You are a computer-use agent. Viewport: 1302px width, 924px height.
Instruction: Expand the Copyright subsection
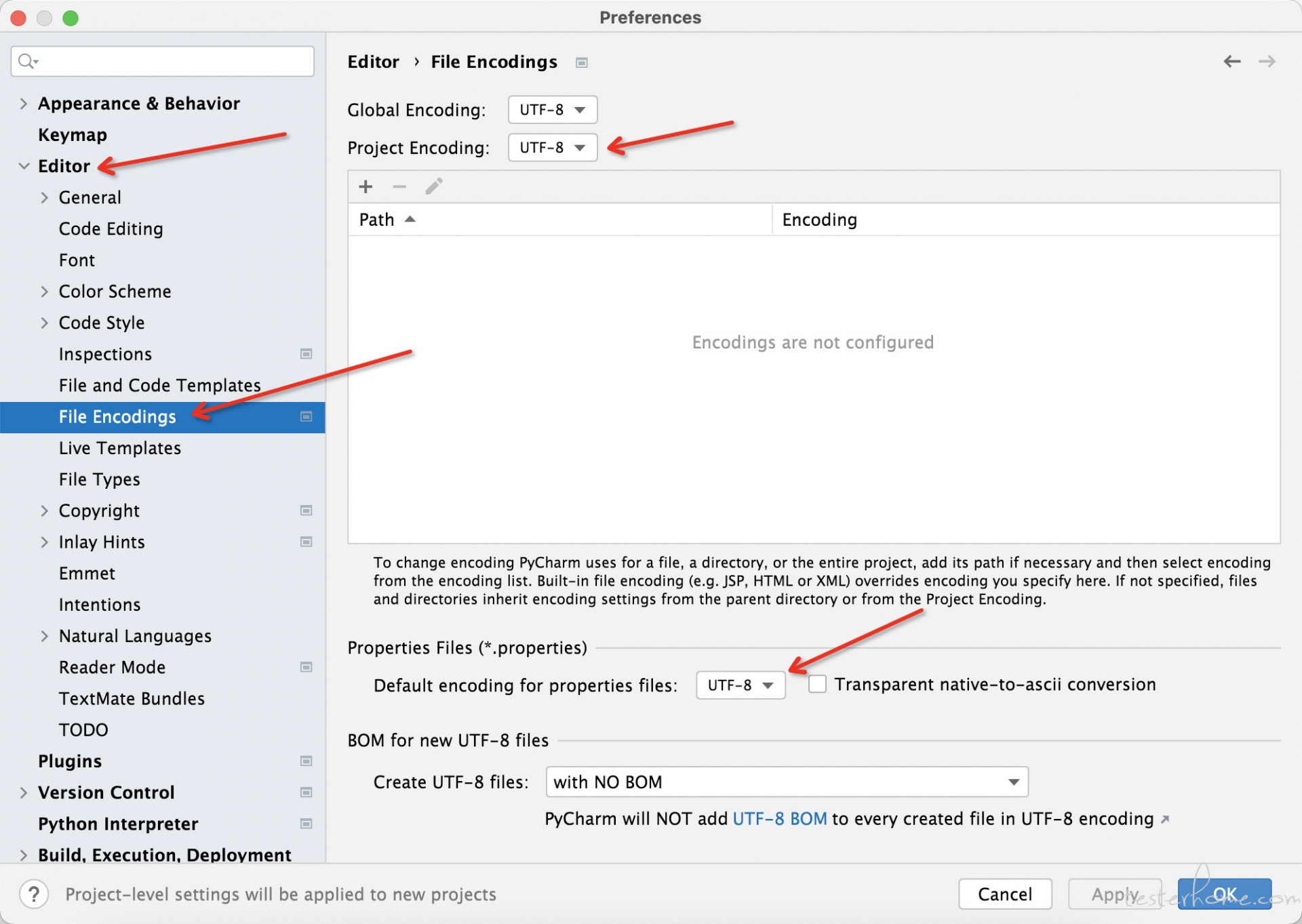[x=45, y=510]
